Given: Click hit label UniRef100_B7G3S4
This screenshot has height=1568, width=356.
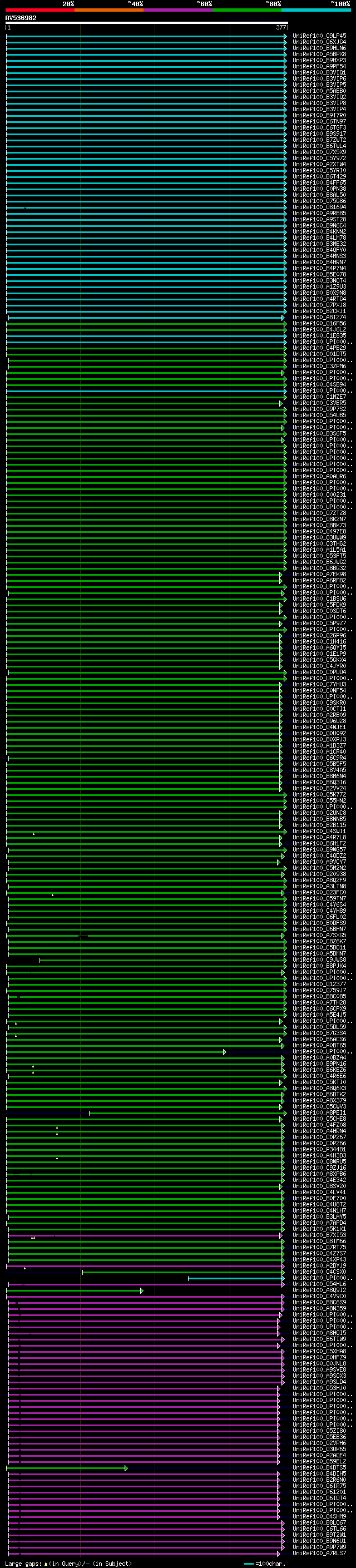Looking at the screenshot, I should (319, 1033).
